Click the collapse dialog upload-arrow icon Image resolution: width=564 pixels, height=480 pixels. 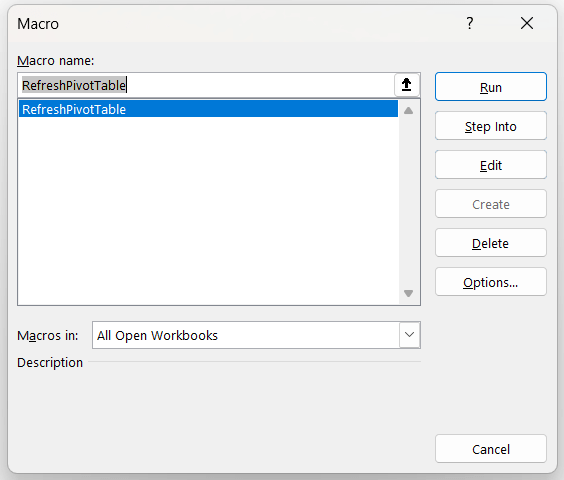(x=407, y=85)
